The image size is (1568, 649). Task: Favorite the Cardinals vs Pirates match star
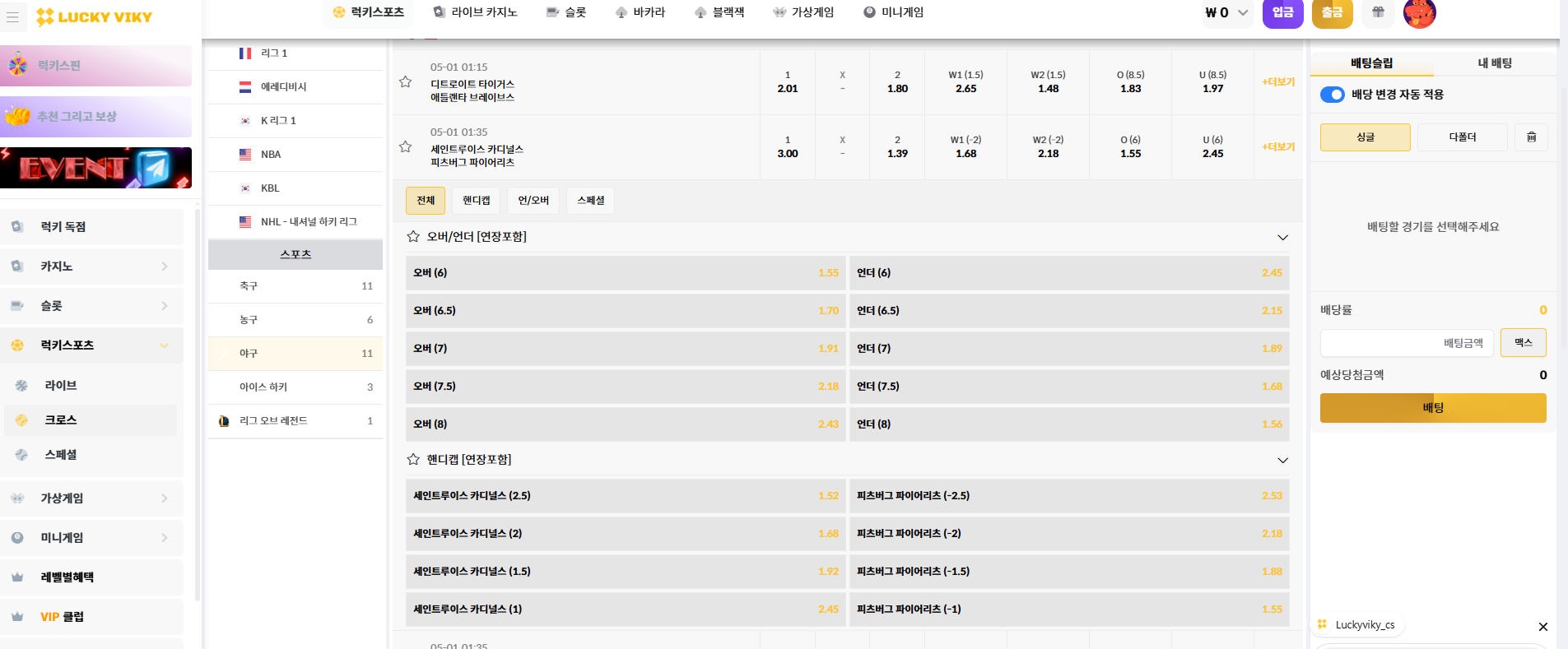405,147
